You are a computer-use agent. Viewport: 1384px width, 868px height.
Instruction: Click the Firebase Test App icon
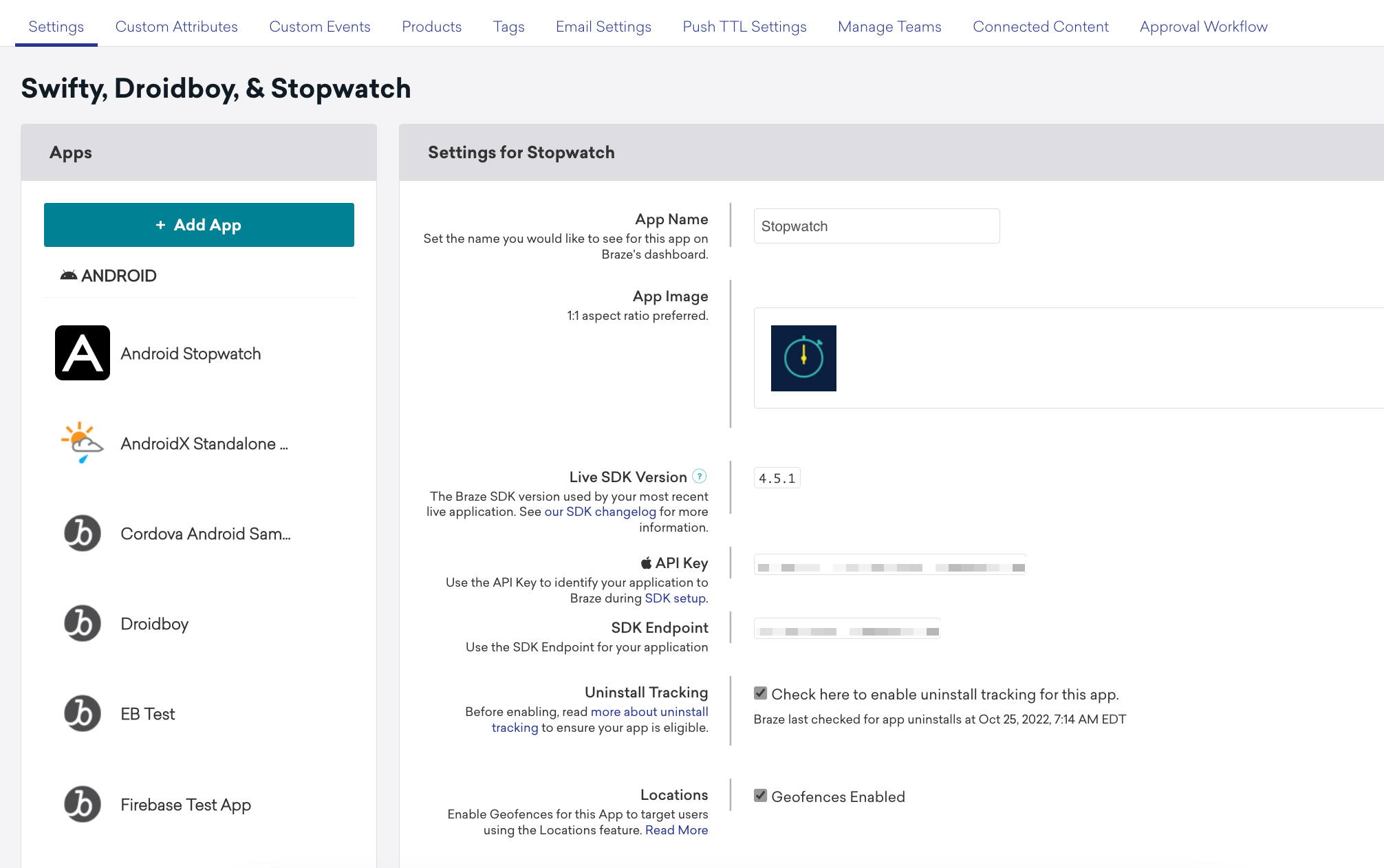click(83, 804)
